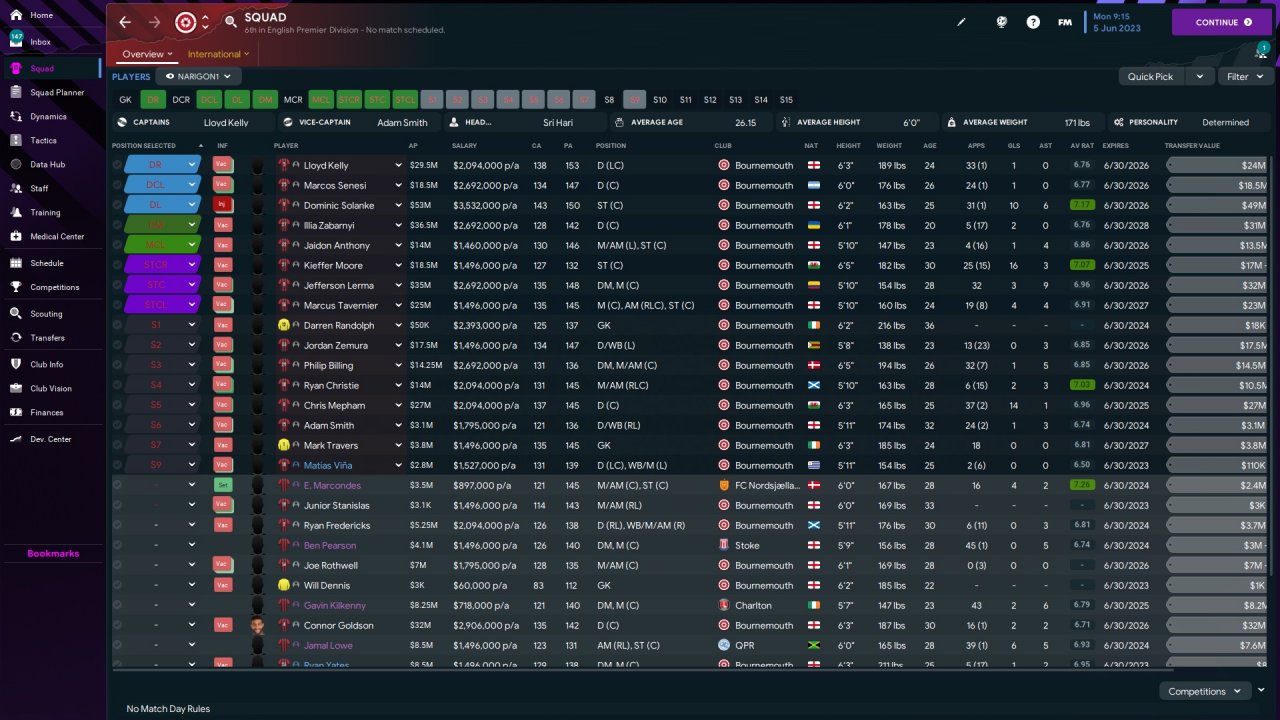Open the Filter dropdown
The height and width of the screenshot is (720, 1280).
[x=1244, y=76]
